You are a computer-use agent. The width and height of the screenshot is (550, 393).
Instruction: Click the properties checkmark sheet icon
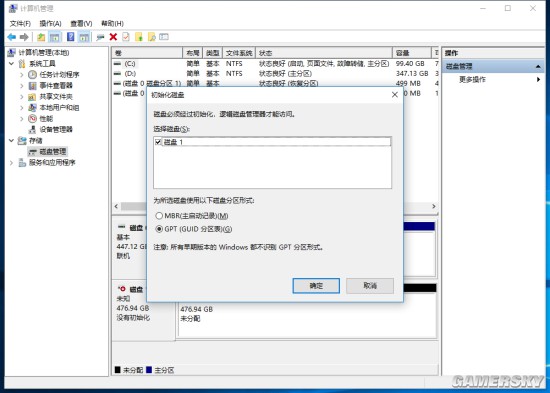126,37
